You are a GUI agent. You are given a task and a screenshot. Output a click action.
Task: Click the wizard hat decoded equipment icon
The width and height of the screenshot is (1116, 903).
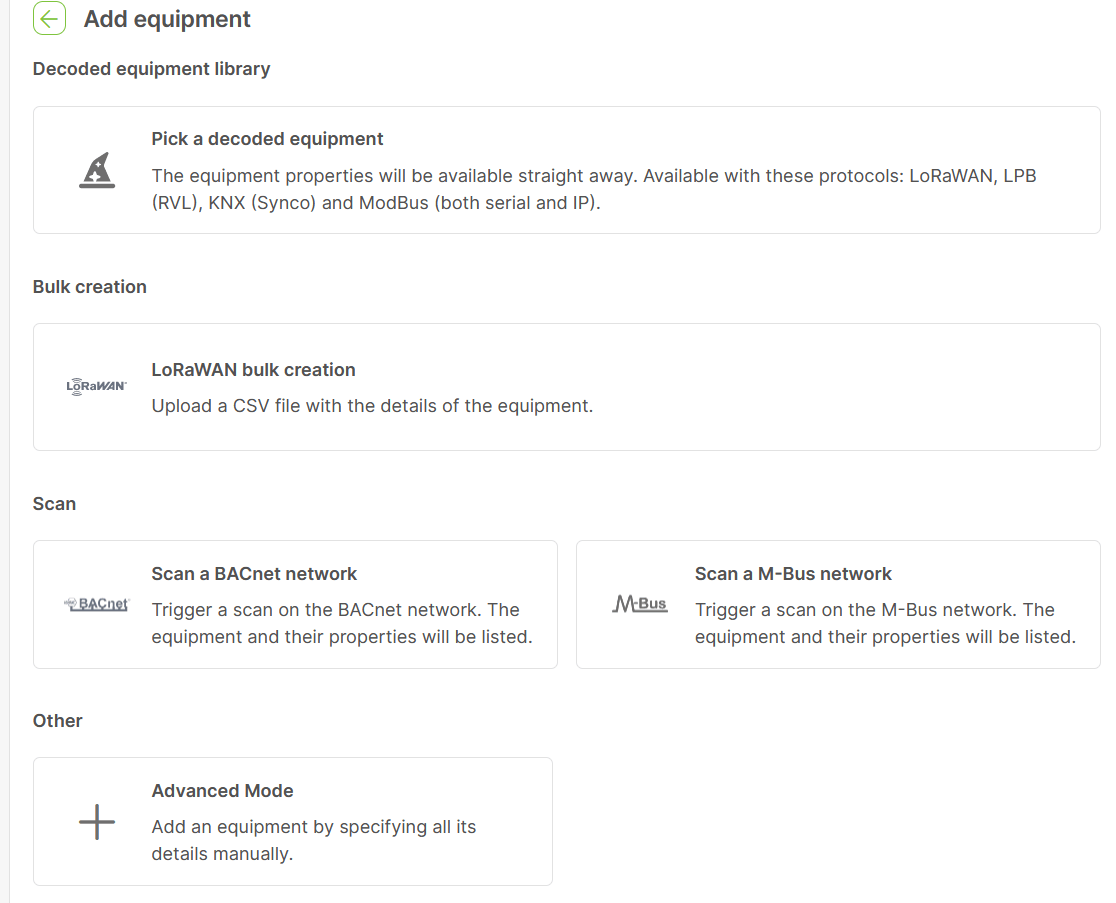pyautogui.click(x=96, y=171)
